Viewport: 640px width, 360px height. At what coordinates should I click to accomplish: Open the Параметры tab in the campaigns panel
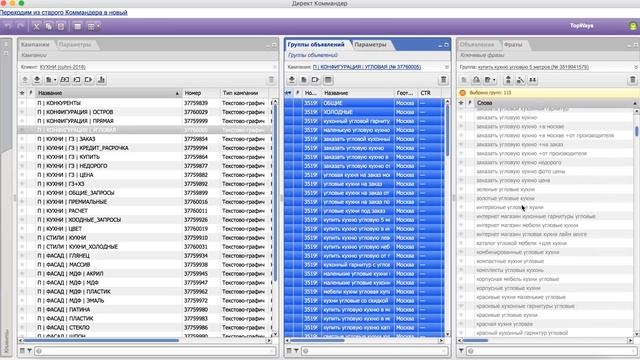pos(75,44)
